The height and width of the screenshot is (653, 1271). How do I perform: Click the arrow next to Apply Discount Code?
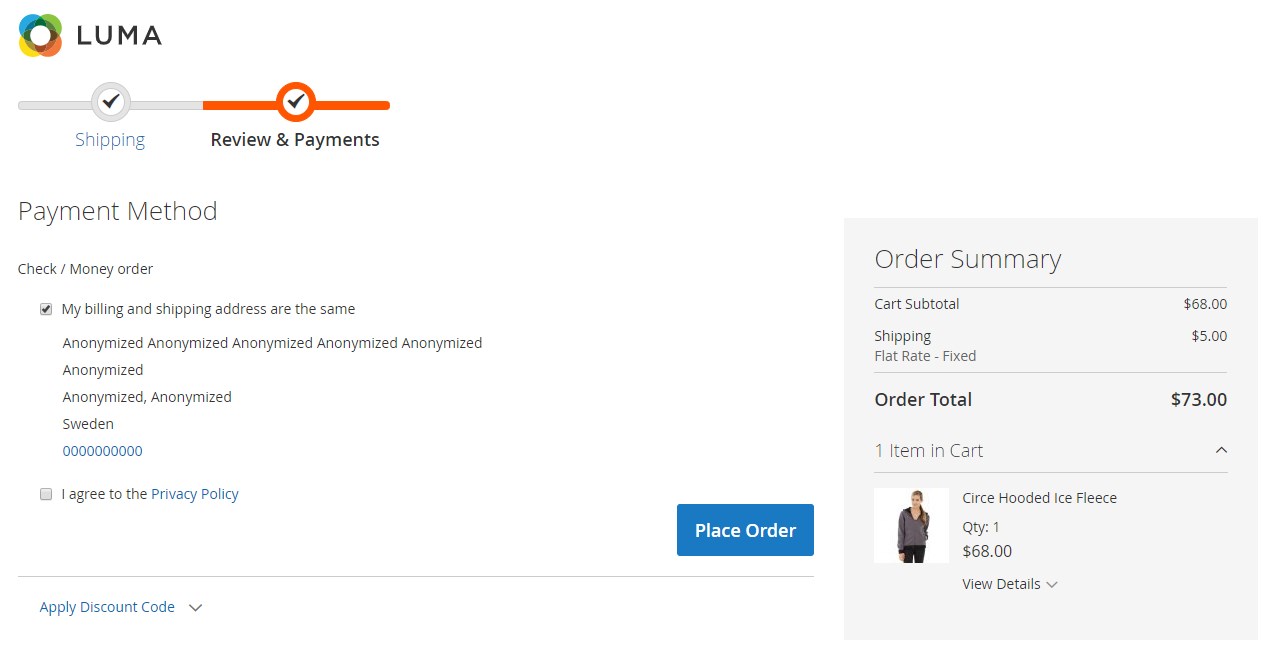[196, 608]
